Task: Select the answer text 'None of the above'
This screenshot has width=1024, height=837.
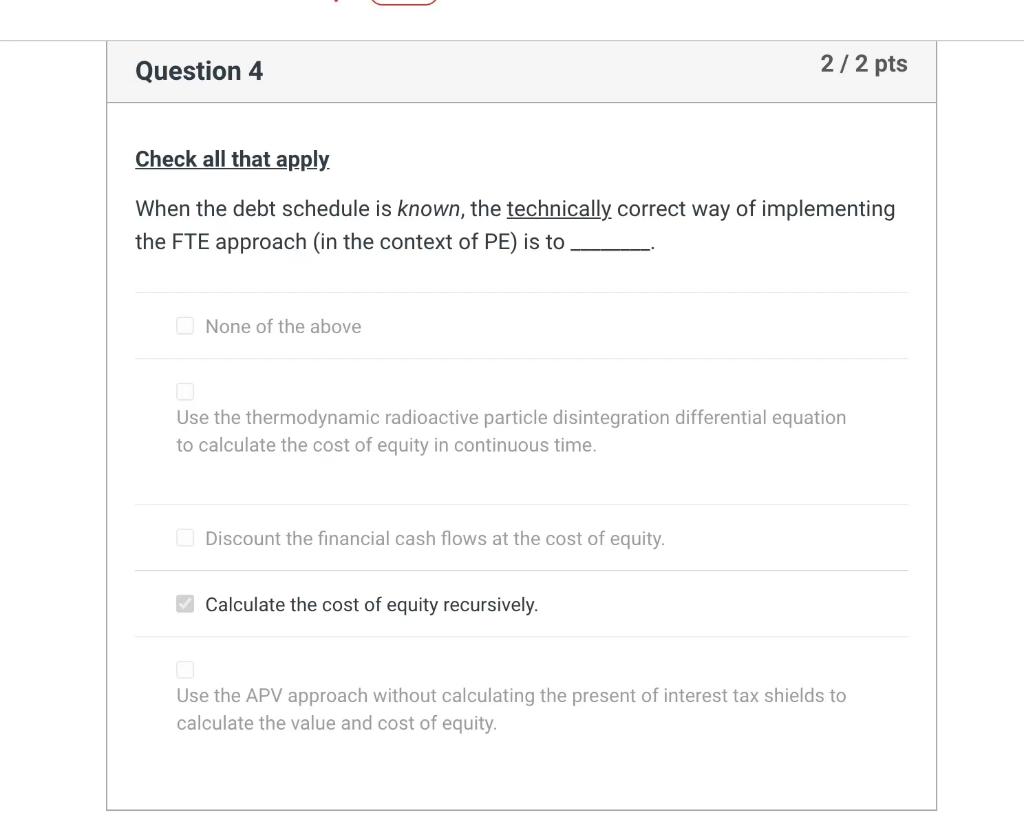Action: pyautogui.click(x=283, y=326)
